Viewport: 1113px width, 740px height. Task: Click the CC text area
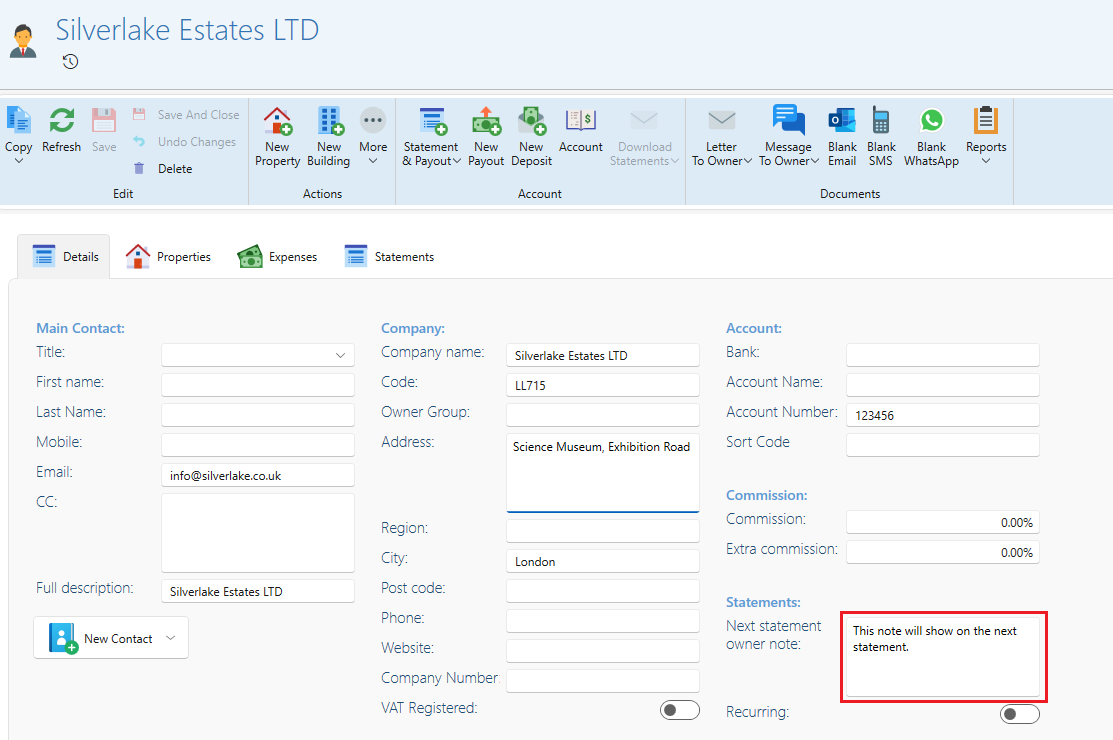click(x=258, y=533)
